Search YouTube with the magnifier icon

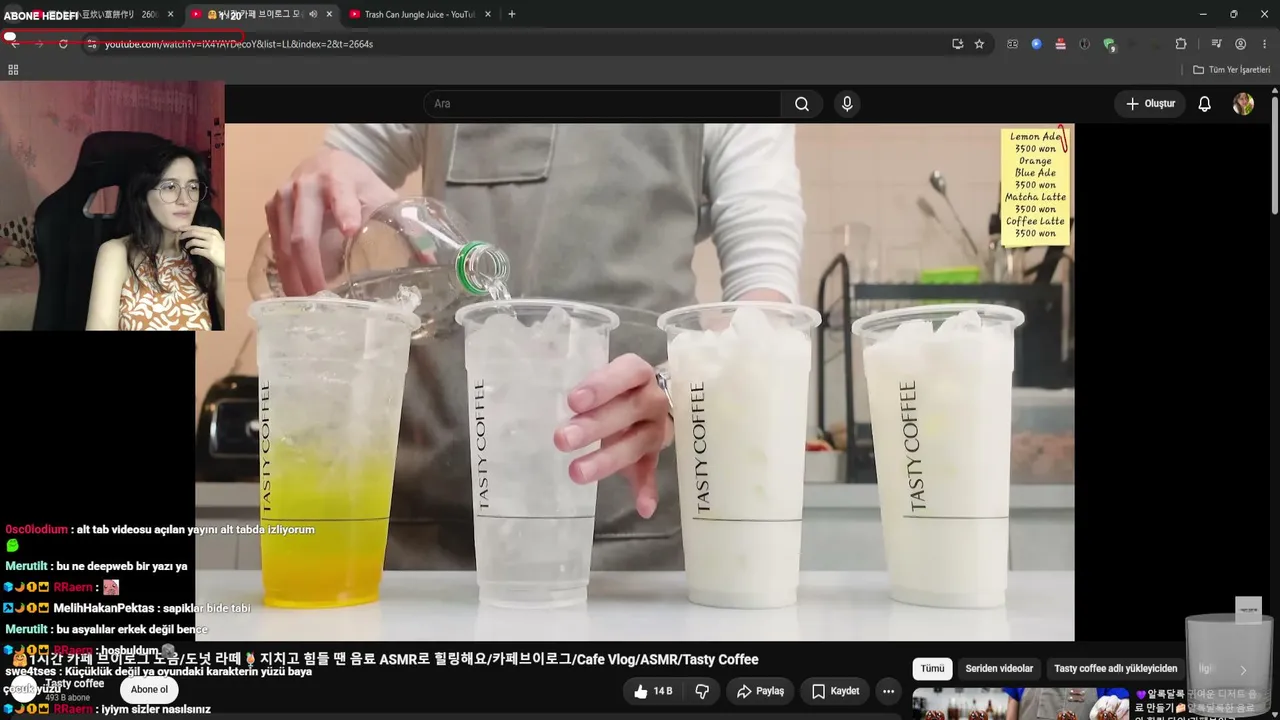click(802, 104)
